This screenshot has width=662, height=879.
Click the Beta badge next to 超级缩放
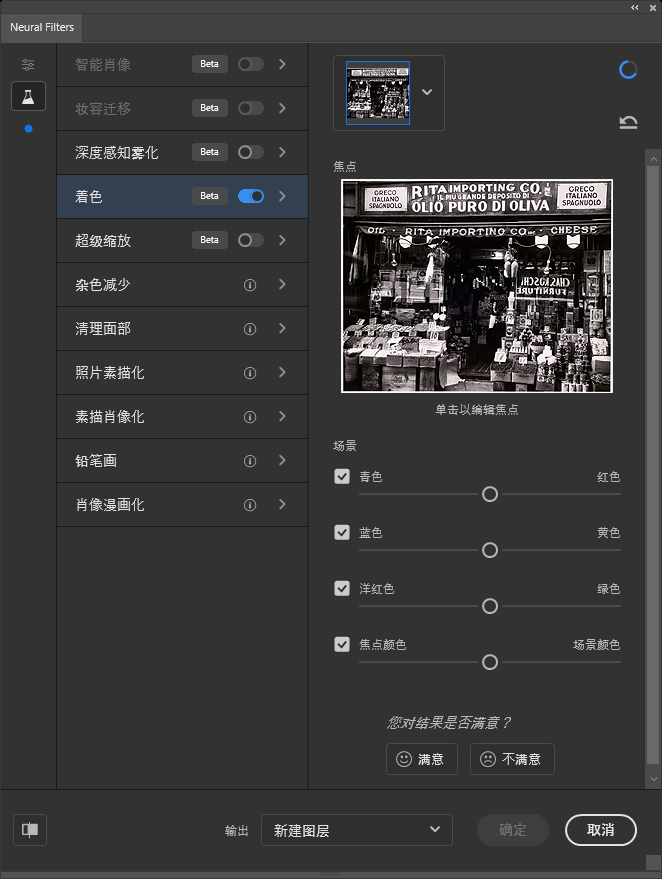click(210, 240)
